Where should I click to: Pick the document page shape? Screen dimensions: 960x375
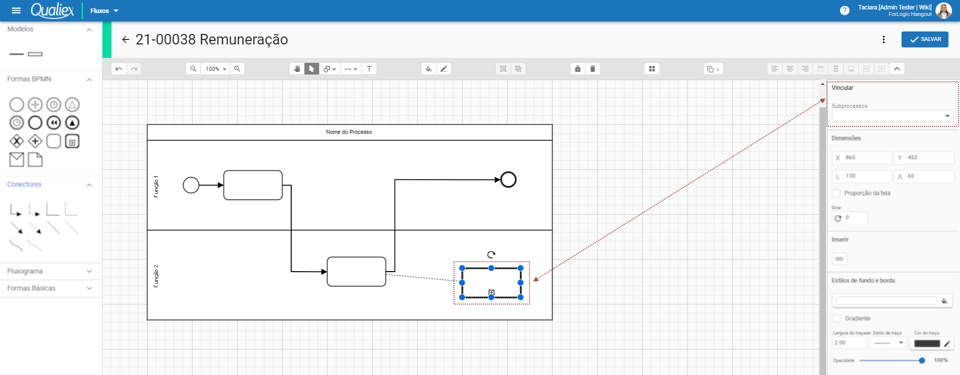(x=35, y=159)
